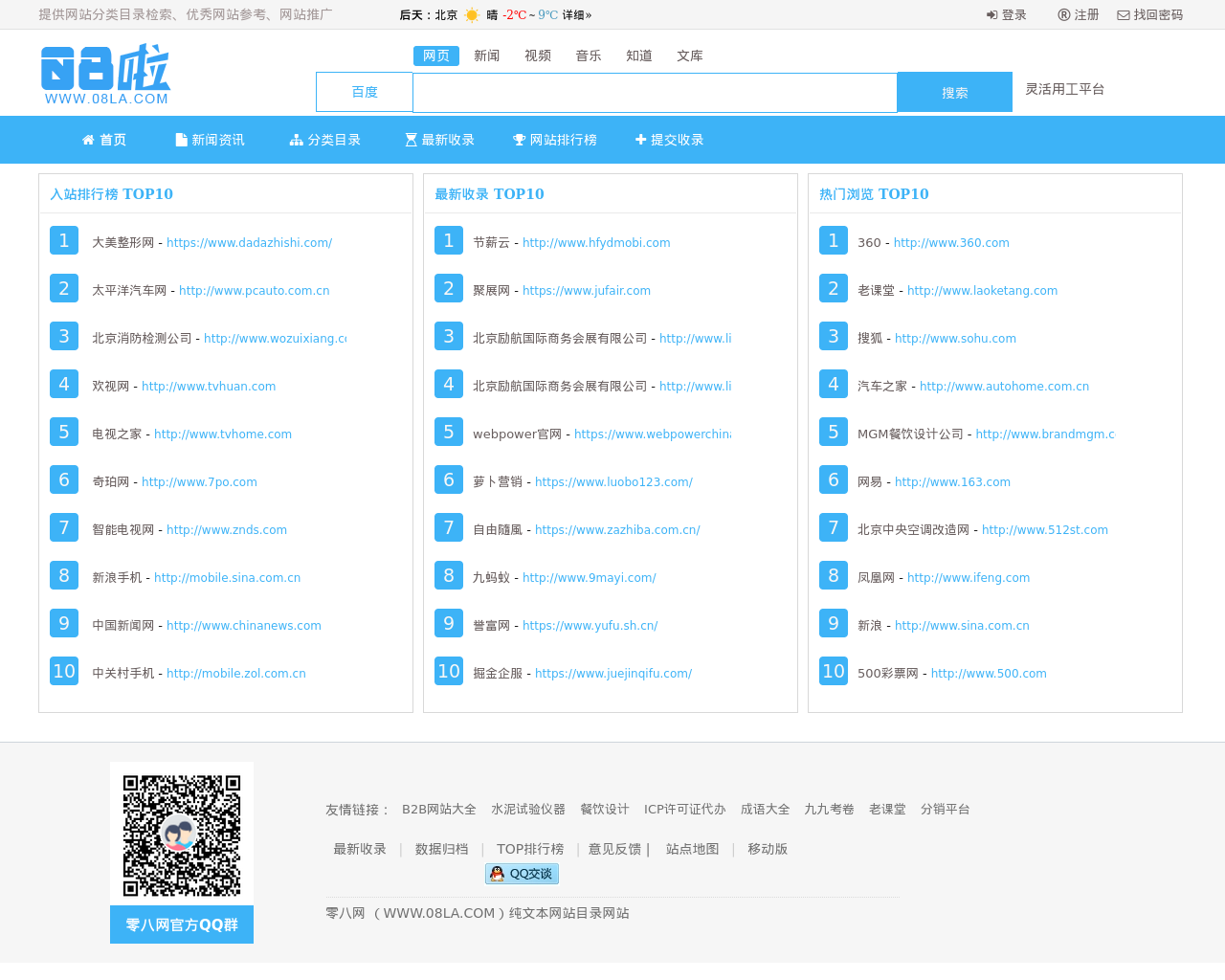Click the search text input box
Image resolution: width=1225 pixels, height=980 pixels.
point(655,93)
